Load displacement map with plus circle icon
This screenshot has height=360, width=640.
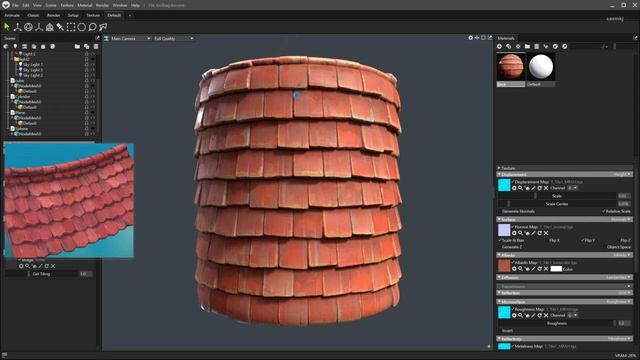[514, 188]
